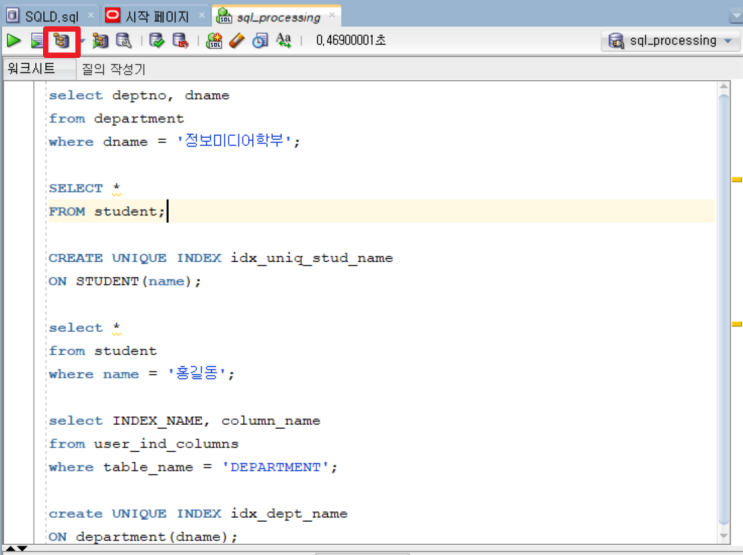
Task: Click the editor vertical scrollbar thumb
Action: coord(724,308)
